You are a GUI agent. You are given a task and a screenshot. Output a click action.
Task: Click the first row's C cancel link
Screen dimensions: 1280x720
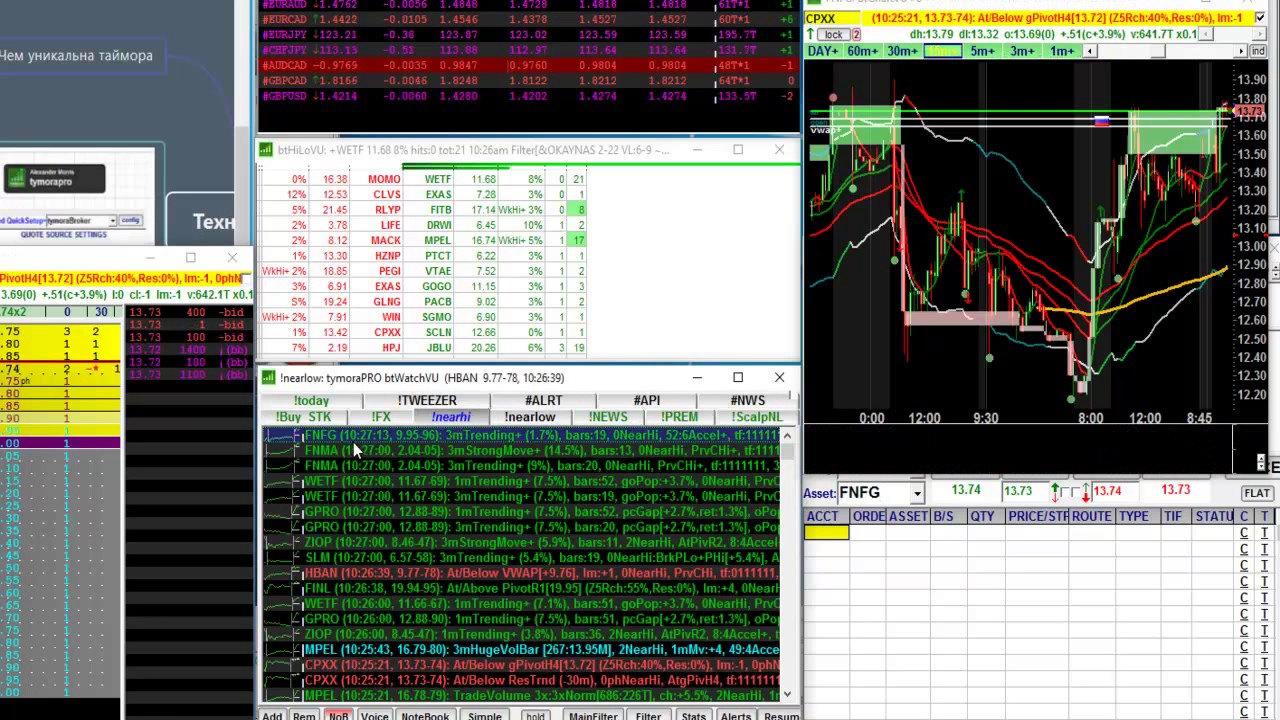tap(1244, 533)
